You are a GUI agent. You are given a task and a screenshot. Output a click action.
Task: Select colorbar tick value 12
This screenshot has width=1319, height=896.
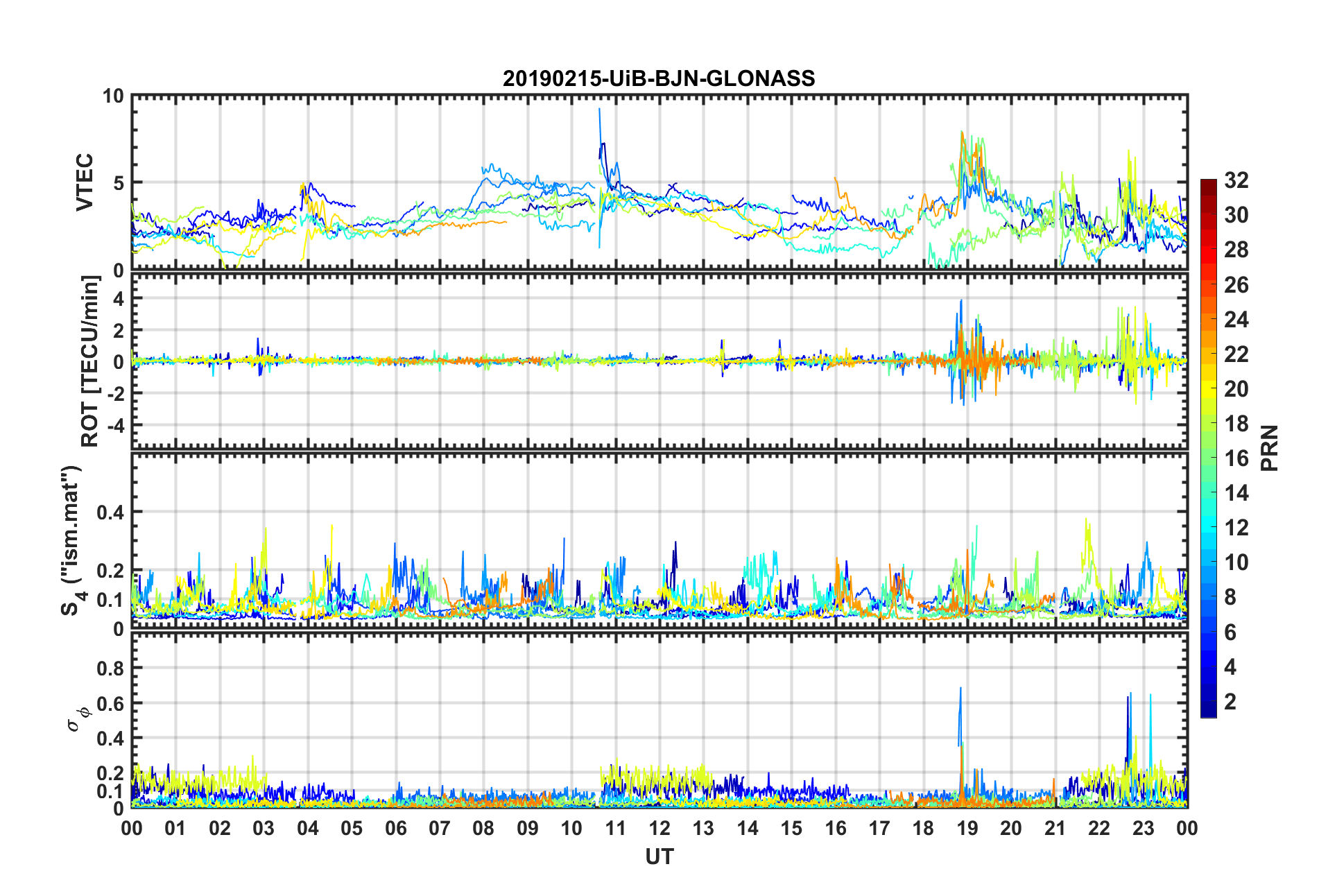pyautogui.click(x=1236, y=528)
